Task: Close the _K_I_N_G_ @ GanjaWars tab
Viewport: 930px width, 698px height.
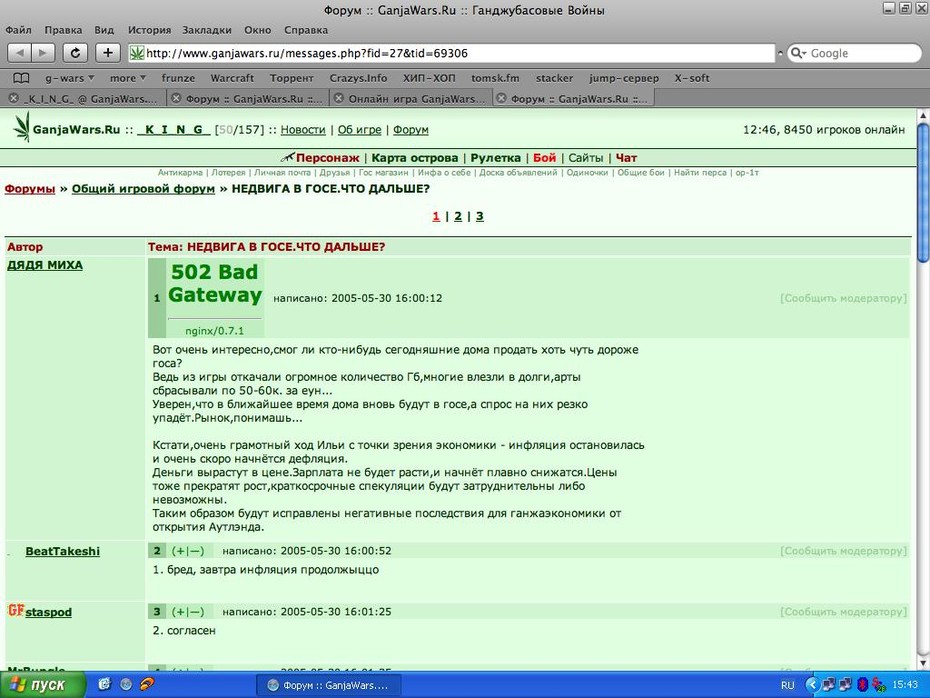Action: coord(14,98)
